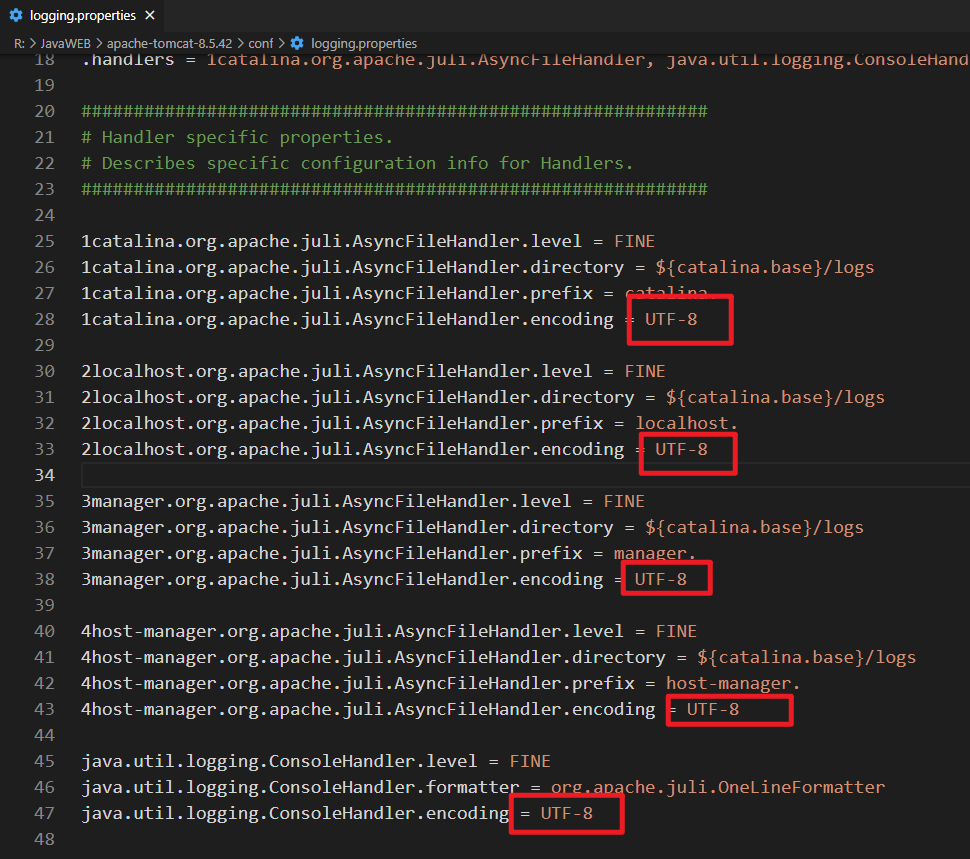Click FINE value on line 45
The image size is (970, 859).
coord(530,761)
